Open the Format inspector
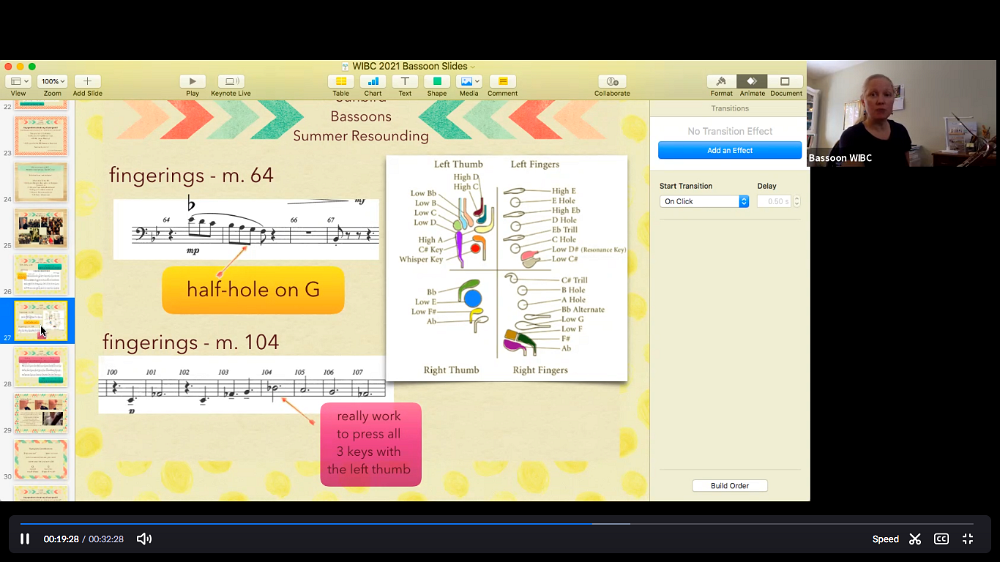1000x562 pixels. [721, 81]
